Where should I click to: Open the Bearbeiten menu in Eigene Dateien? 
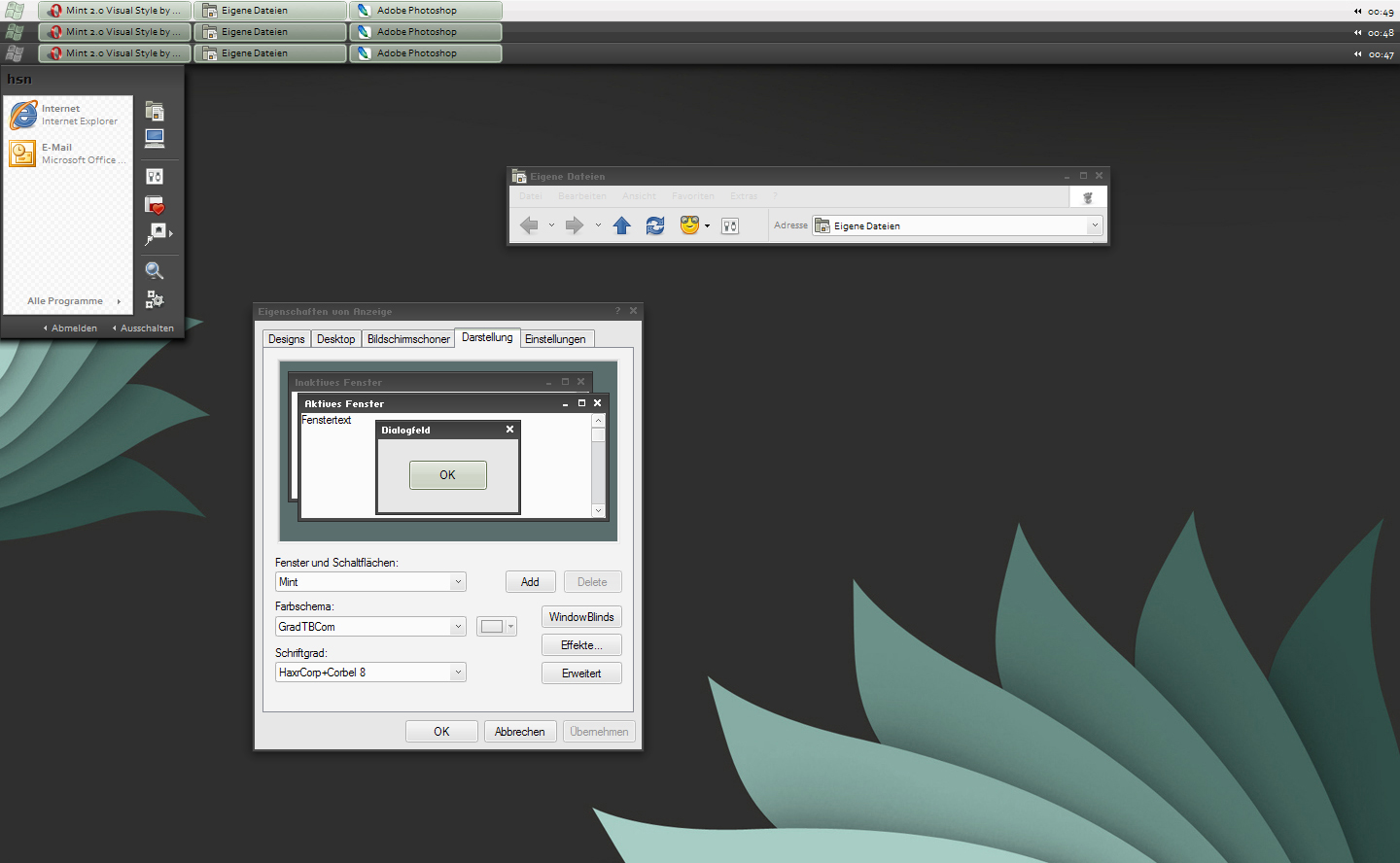point(582,196)
